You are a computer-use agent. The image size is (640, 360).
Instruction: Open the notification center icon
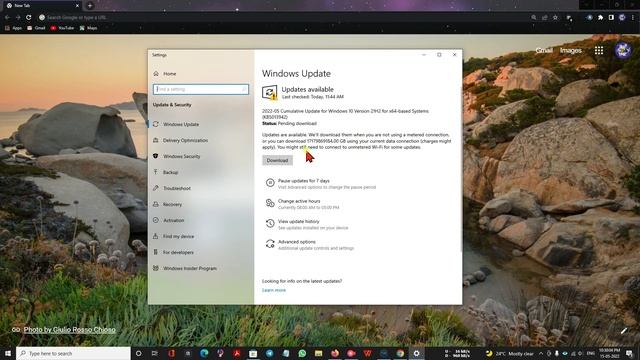tap(629, 353)
